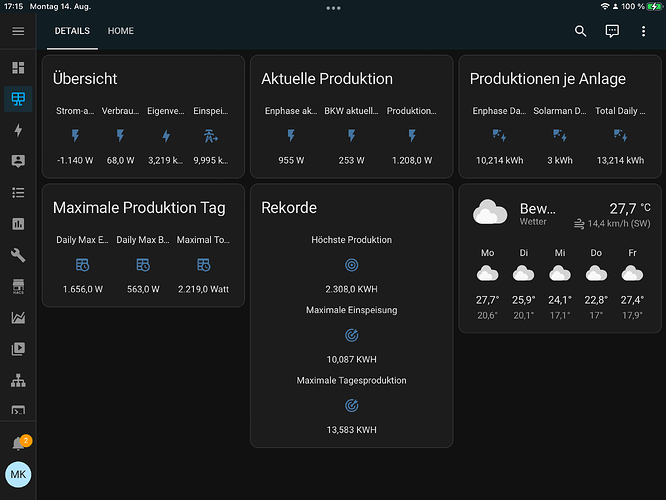Open the MK user profile avatar
Screen dimensions: 666x500
click(x=18, y=475)
